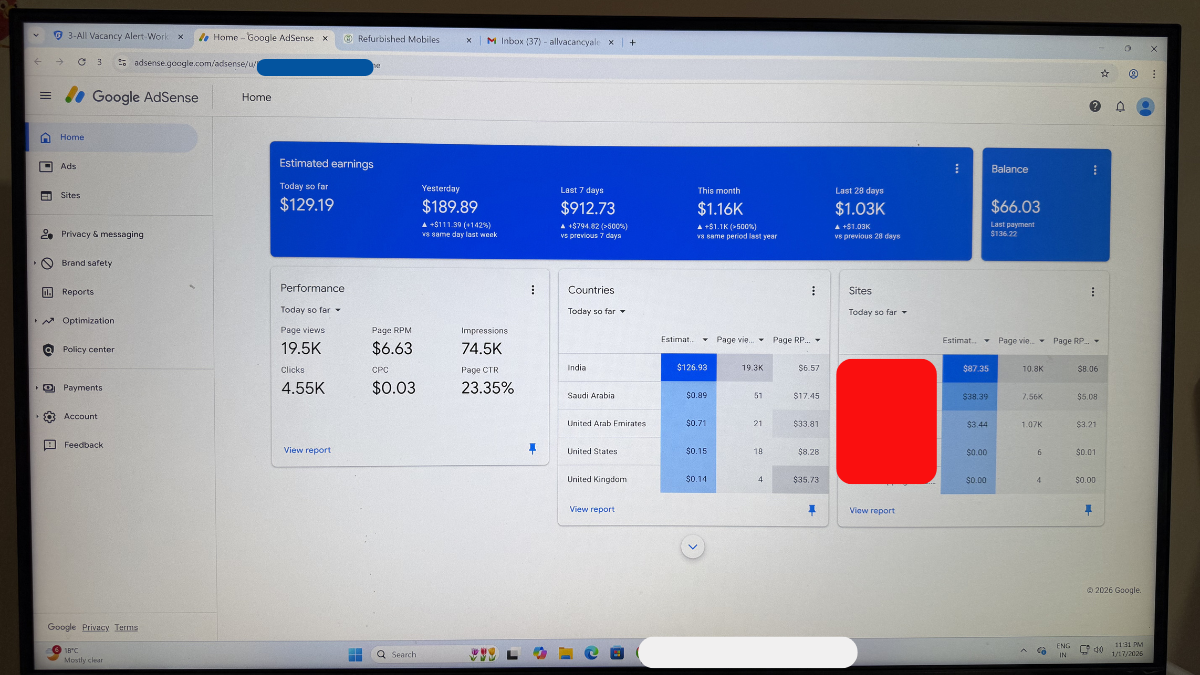Screen dimensions: 1200x675
Task: Open Chrome three-dot menu
Action: (1155, 74)
